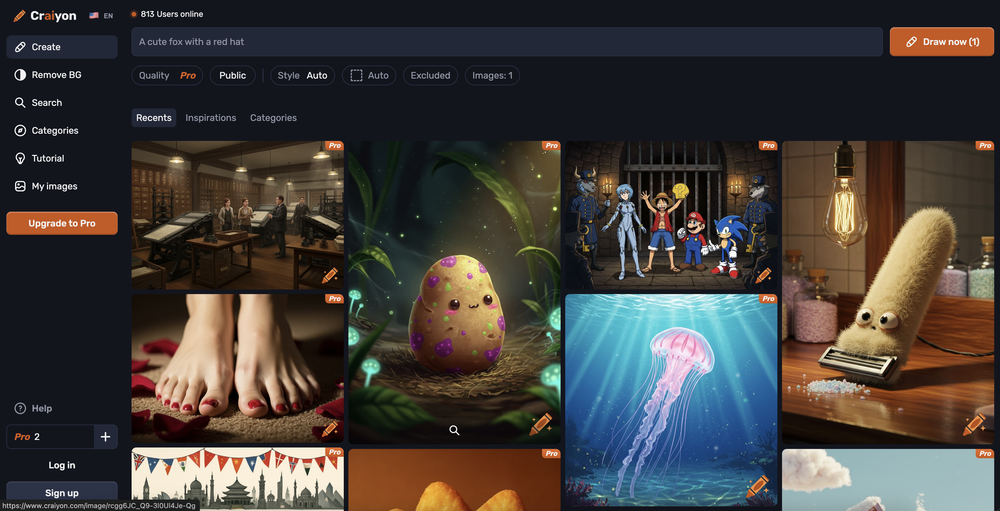Open the aspect ratio Auto dropdown
The width and height of the screenshot is (1000, 511).
pyautogui.click(x=369, y=76)
